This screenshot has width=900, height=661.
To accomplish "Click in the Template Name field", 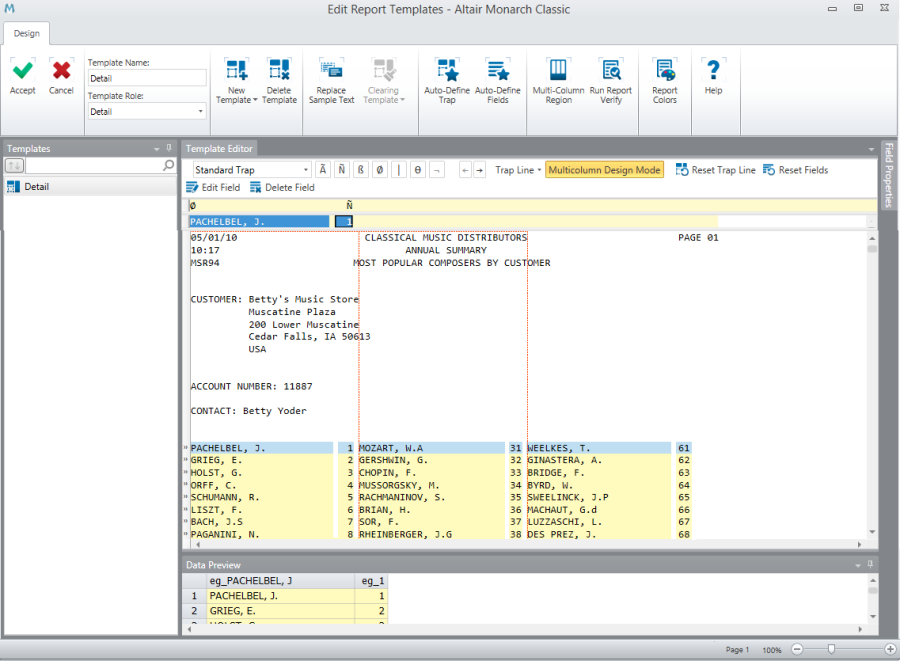I will click(x=146, y=78).
